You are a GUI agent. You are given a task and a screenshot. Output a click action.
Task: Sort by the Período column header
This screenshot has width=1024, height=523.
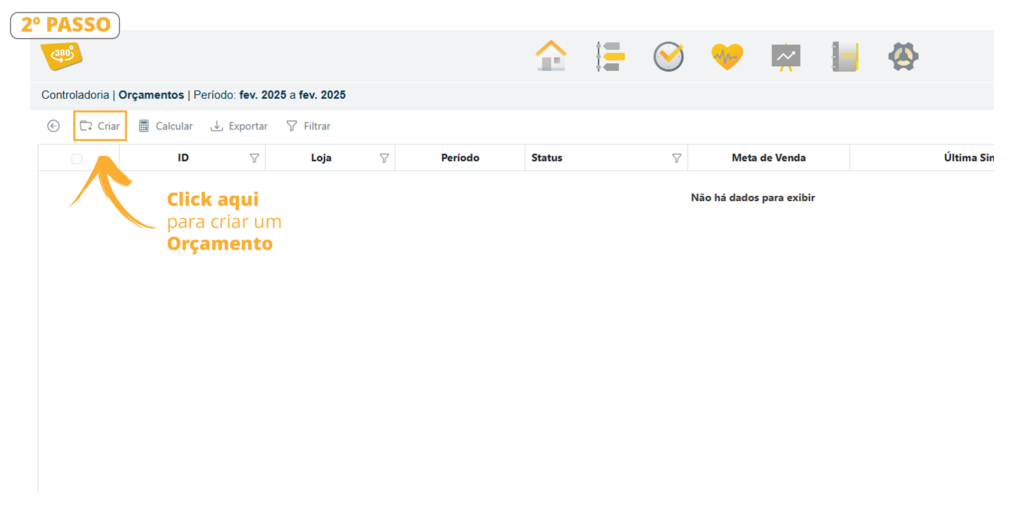(460, 158)
